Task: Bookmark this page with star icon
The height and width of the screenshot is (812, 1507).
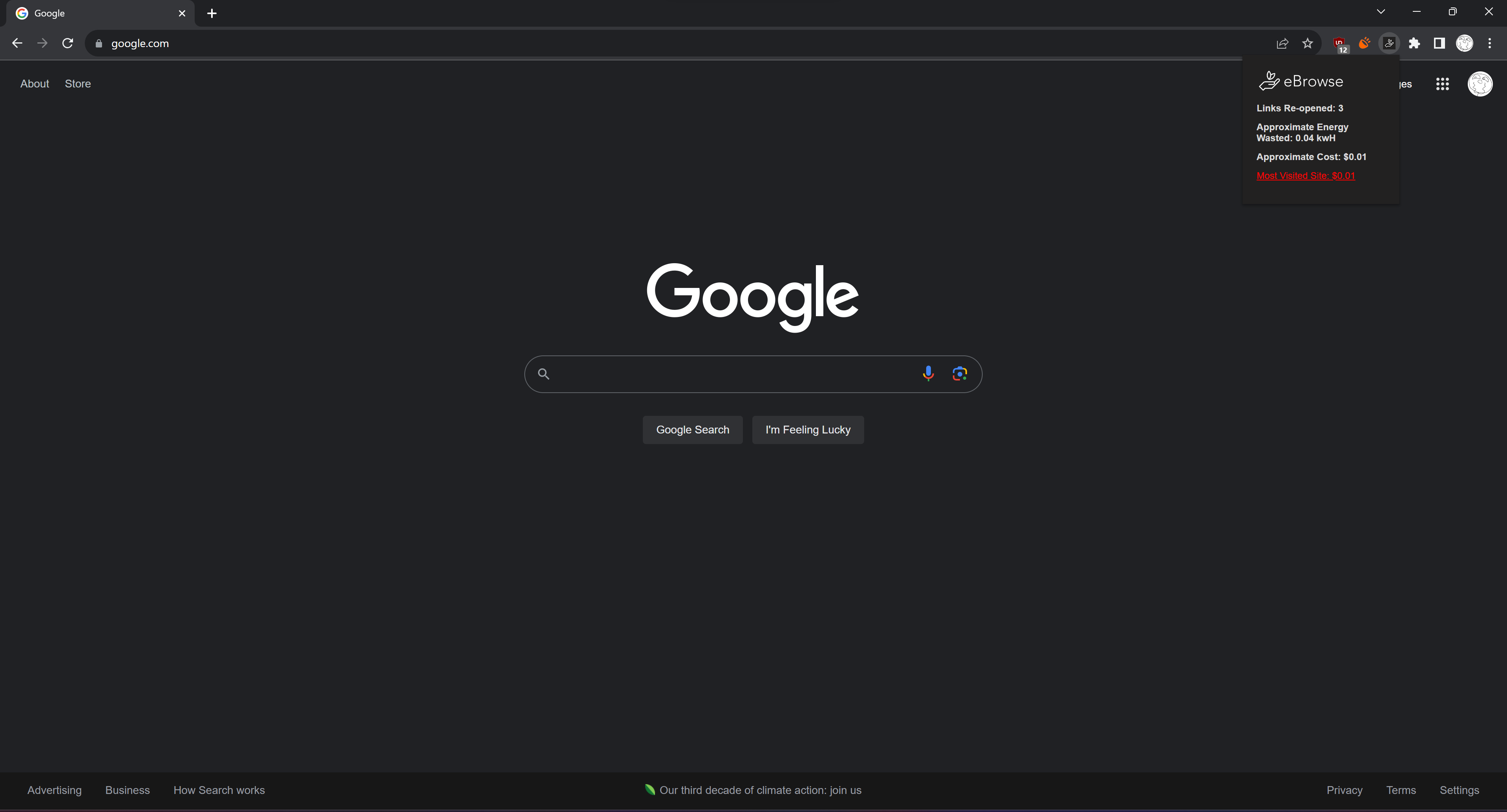Action: [x=1308, y=43]
